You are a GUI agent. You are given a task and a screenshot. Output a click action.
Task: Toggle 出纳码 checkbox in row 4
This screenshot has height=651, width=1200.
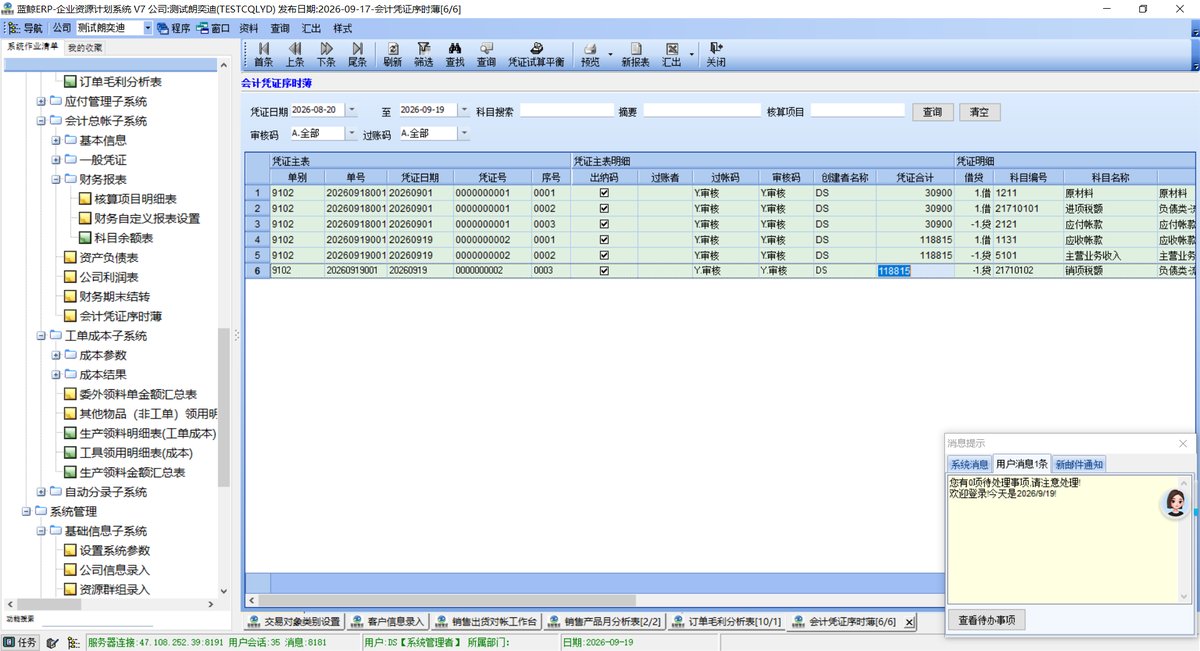[604, 239]
